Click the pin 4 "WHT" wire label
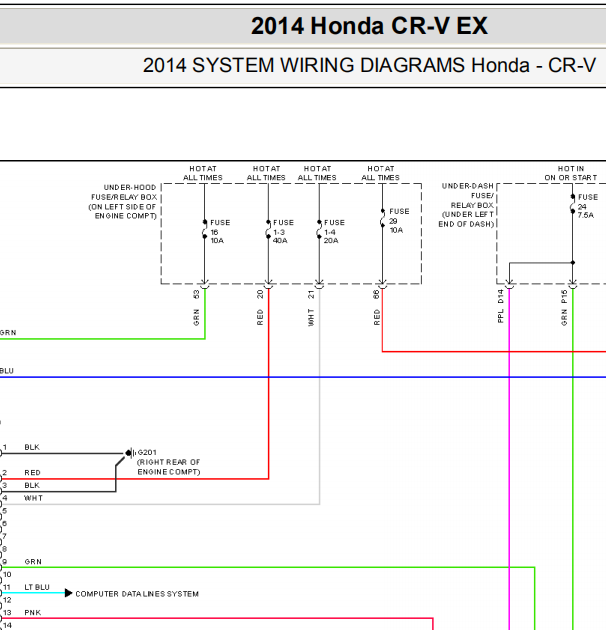 pos(33,498)
